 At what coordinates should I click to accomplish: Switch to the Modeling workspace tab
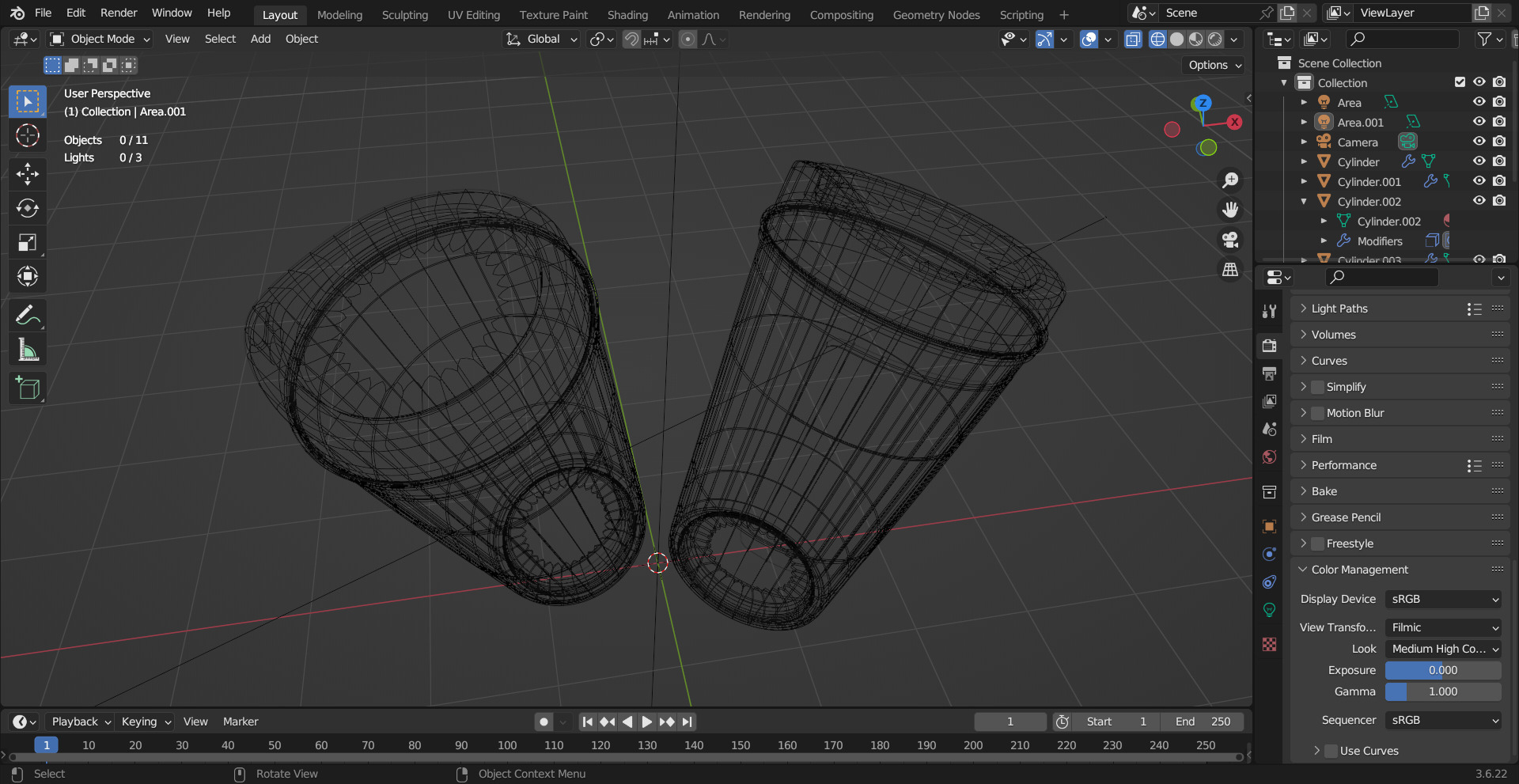point(339,15)
